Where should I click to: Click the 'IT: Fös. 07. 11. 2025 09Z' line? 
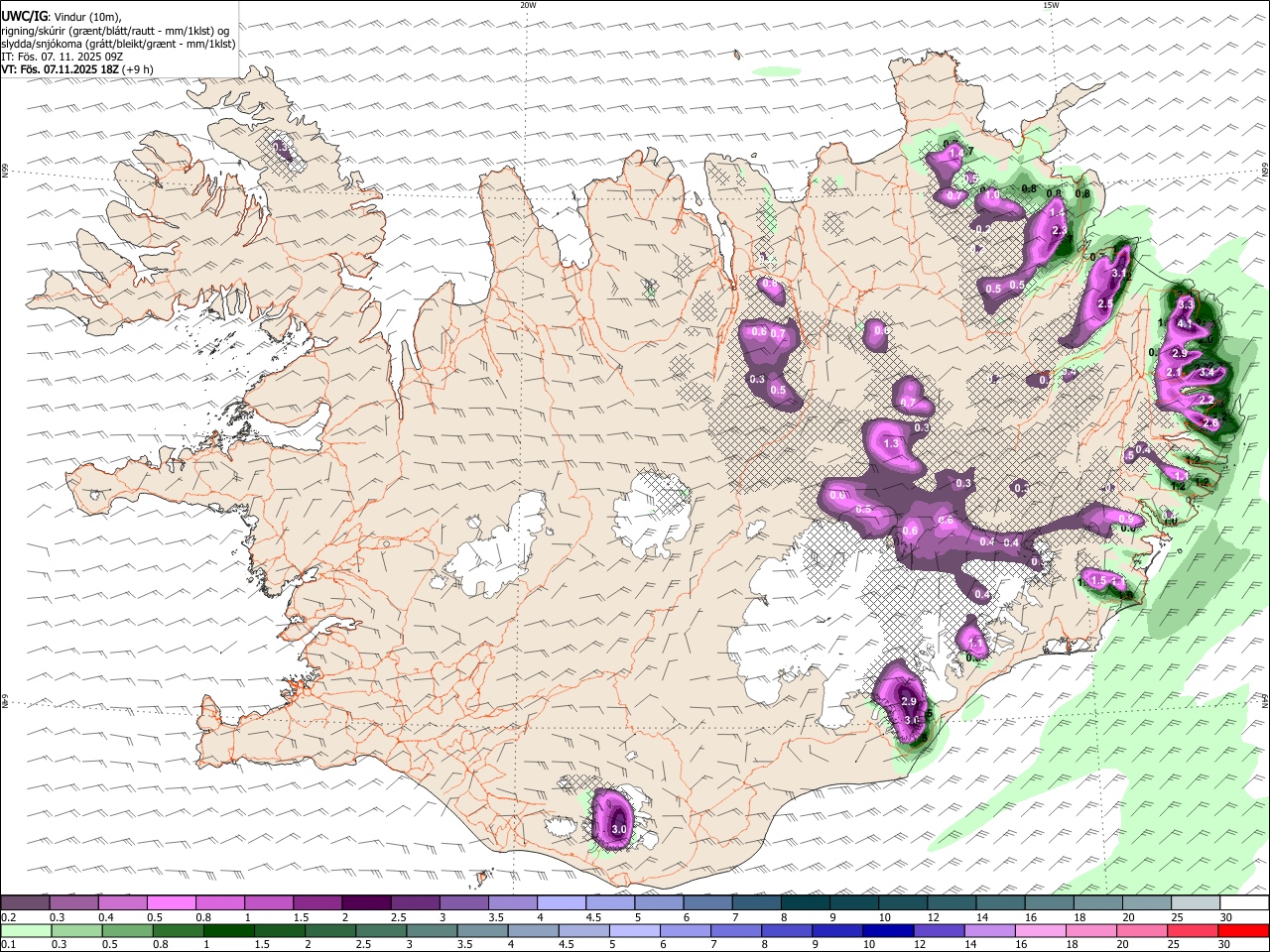[61, 57]
